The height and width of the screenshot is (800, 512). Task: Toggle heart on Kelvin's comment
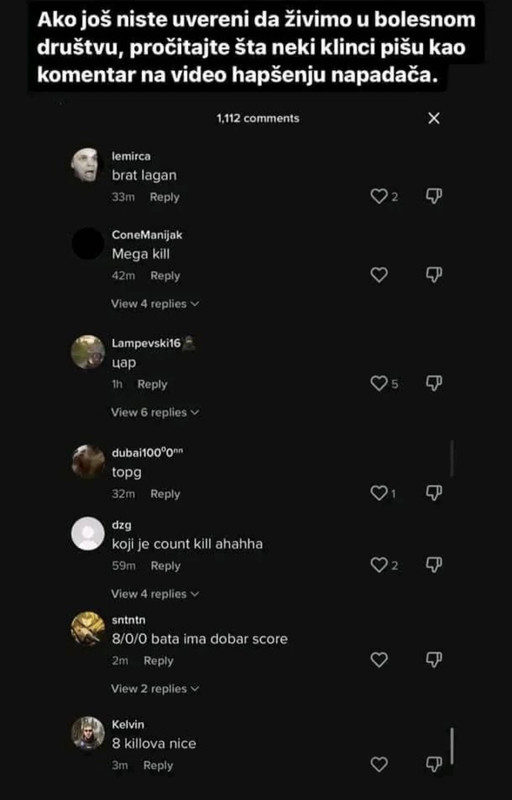pyautogui.click(x=379, y=764)
